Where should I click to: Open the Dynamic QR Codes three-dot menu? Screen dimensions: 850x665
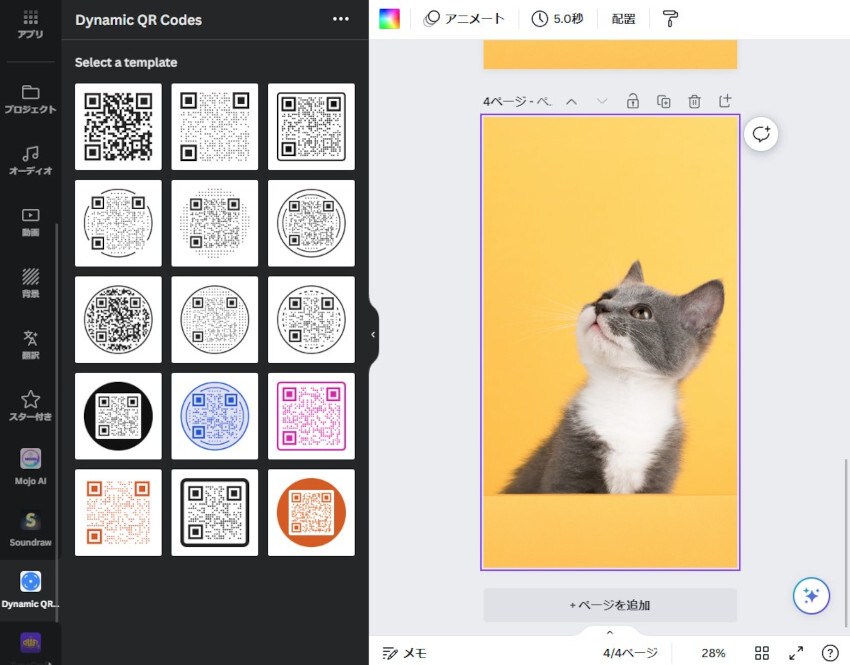341,19
